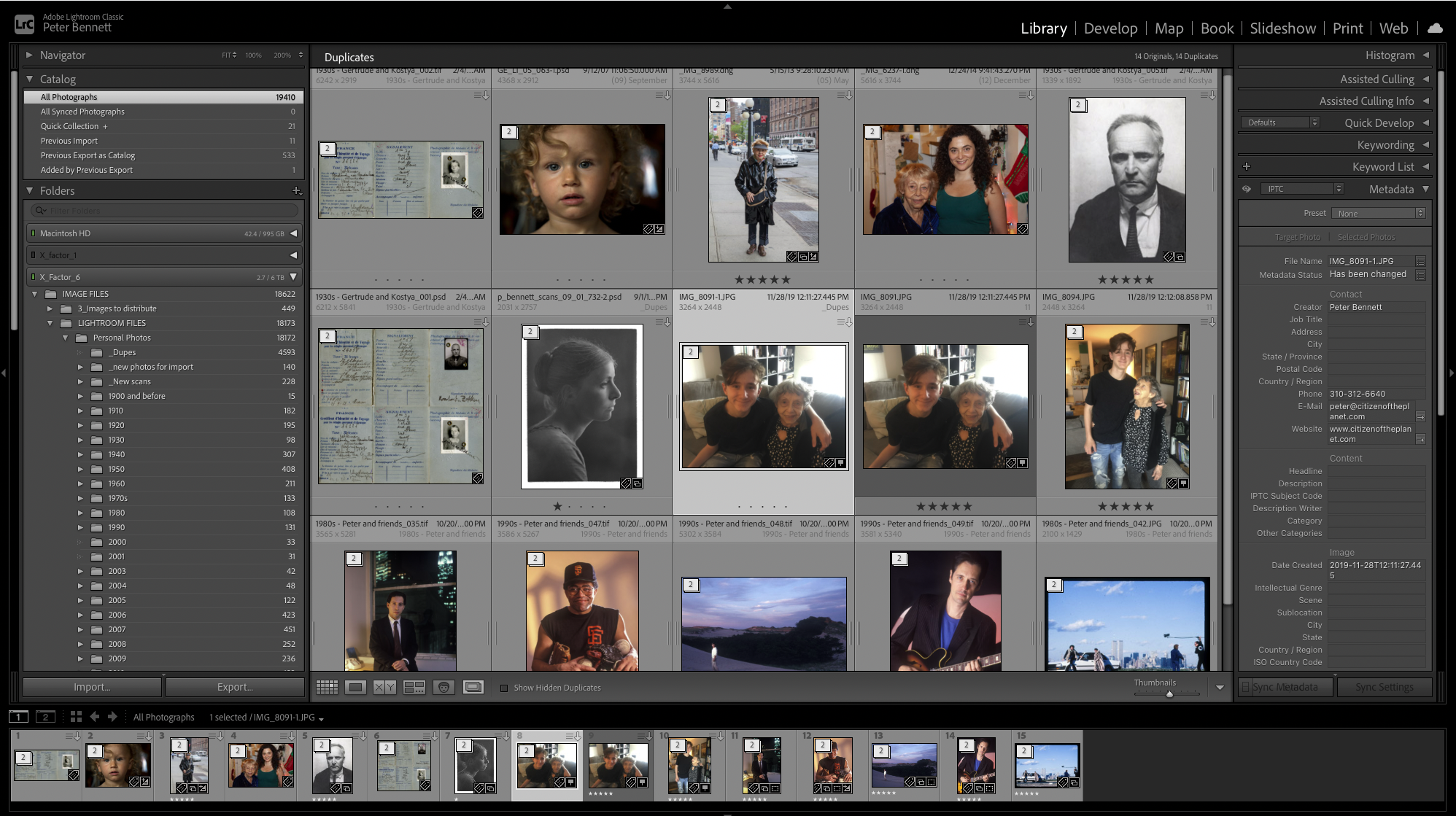Viewport: 1456px width, 816px height.
Task: Set Navigator zoom to 100%
Action: coord(253,55)
